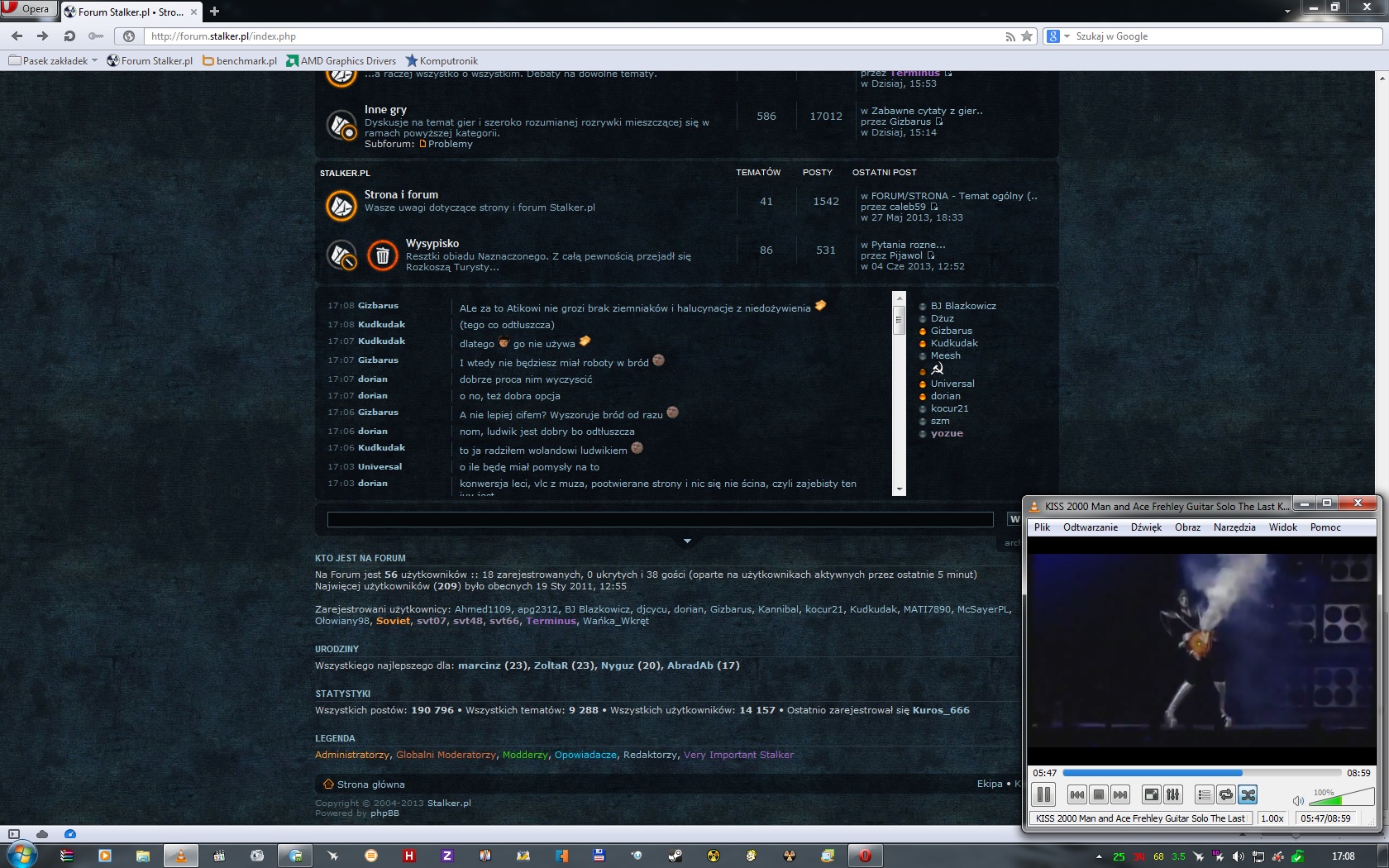Focus the Szukaj w Google search field
This screenshot has width=1389, height=868.
[x=1227, y=36]
